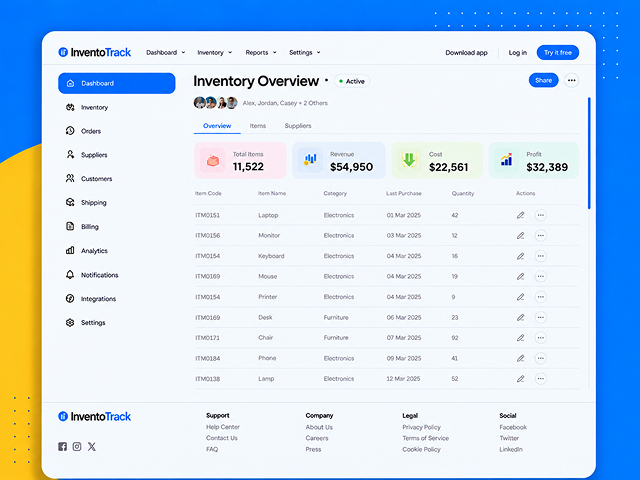
Task: Open more options next to Share
Action: (571, 80)
